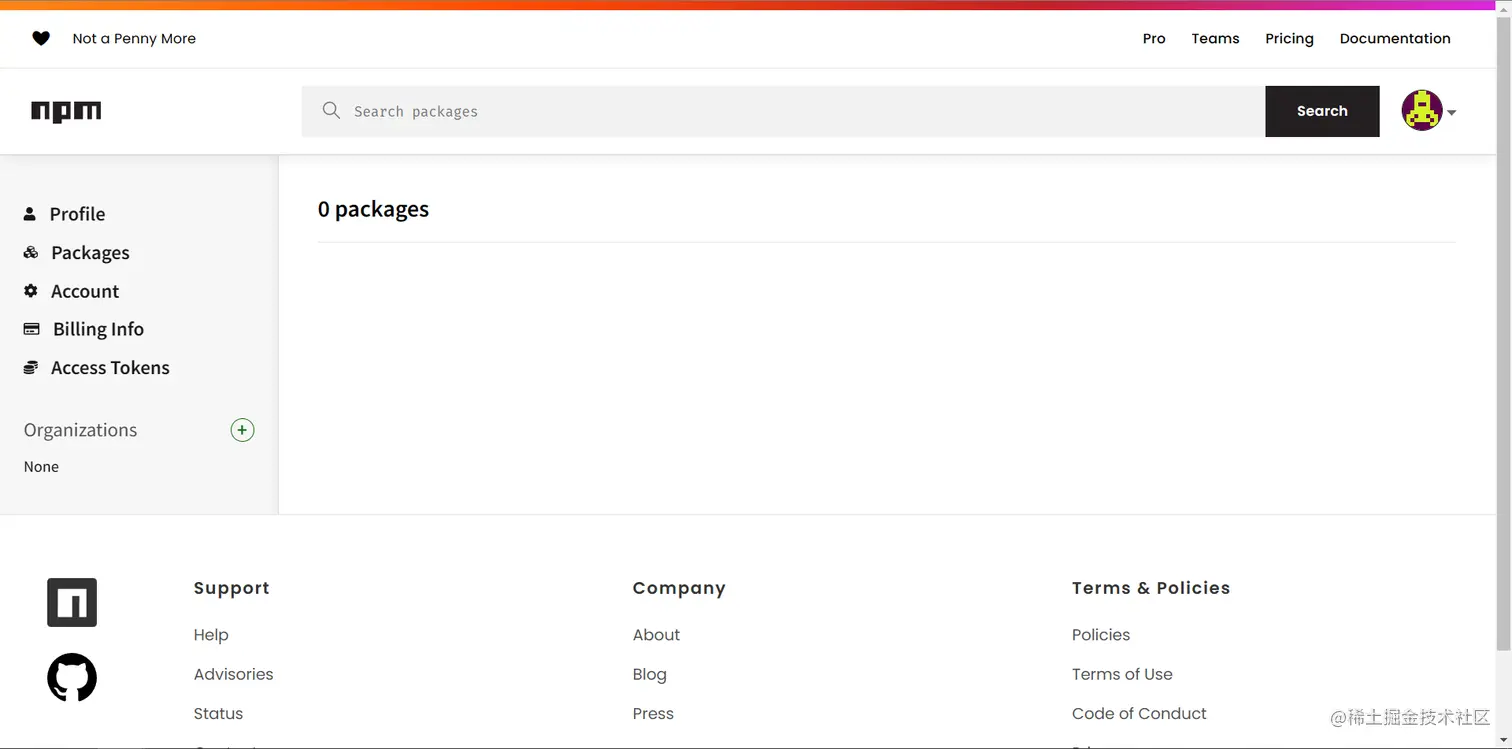Click the Support footer heading
Screen dimensions: 1512x749
[x=231, y=588]
